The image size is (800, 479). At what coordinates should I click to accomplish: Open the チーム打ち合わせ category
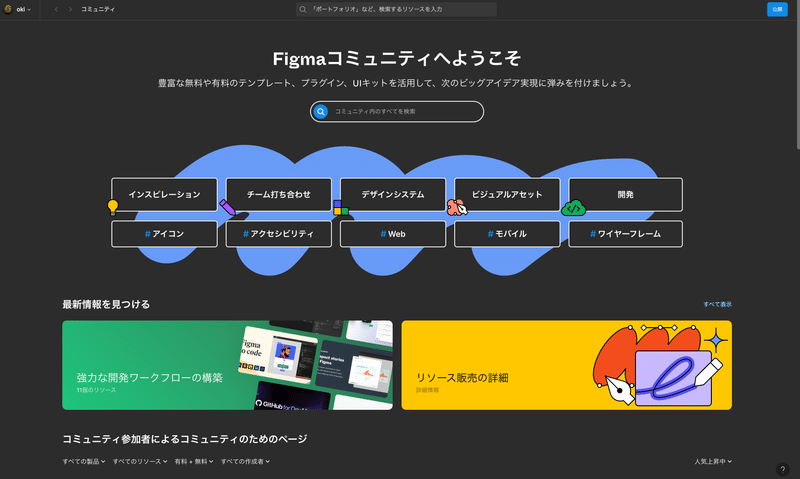279,194
